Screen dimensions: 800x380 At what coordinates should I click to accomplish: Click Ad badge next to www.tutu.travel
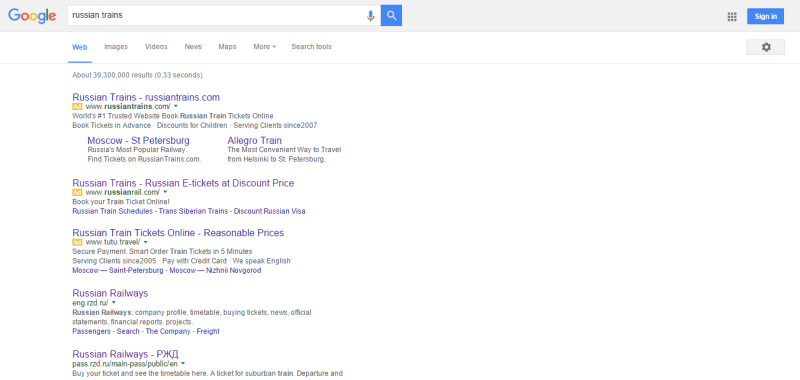(77, 242)
